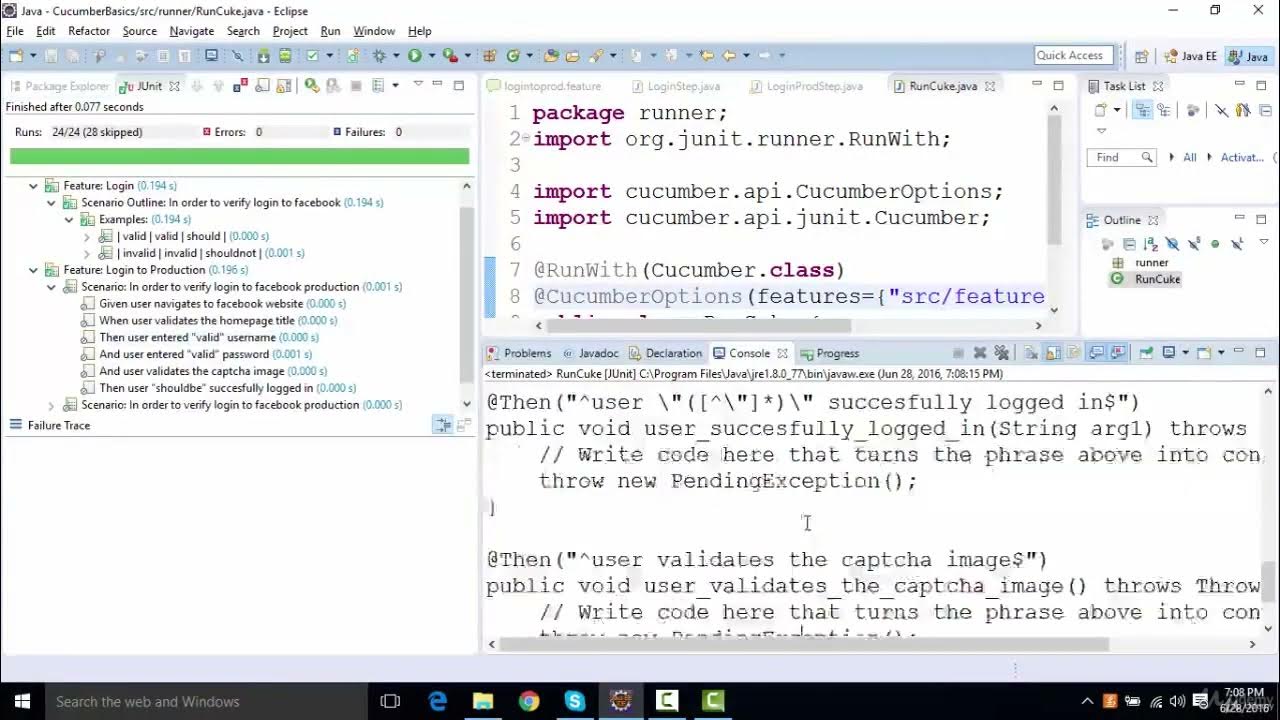Click the Run green play icon

click(414, 55)
